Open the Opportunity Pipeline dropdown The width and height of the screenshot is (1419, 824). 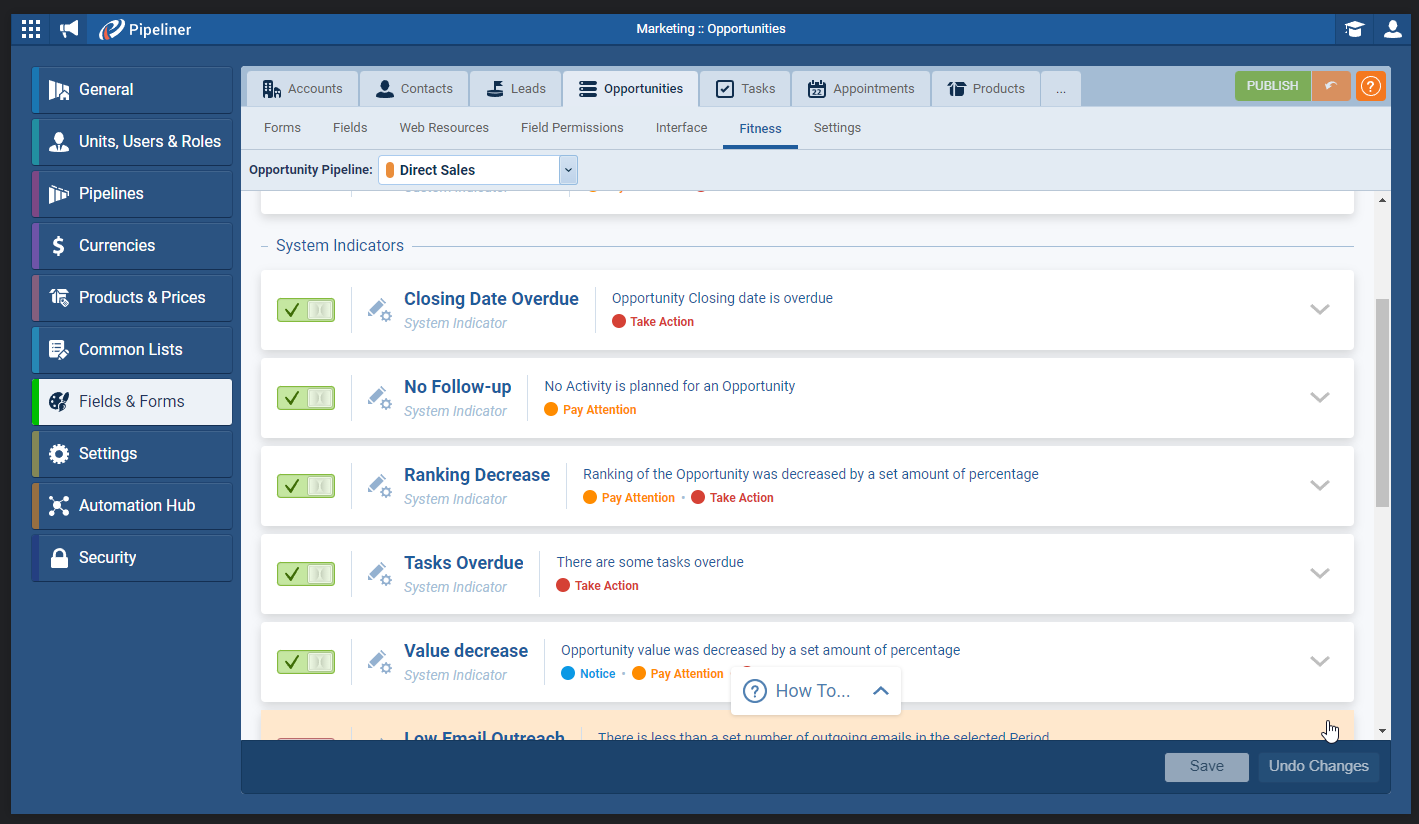click(x=568, y=170)
